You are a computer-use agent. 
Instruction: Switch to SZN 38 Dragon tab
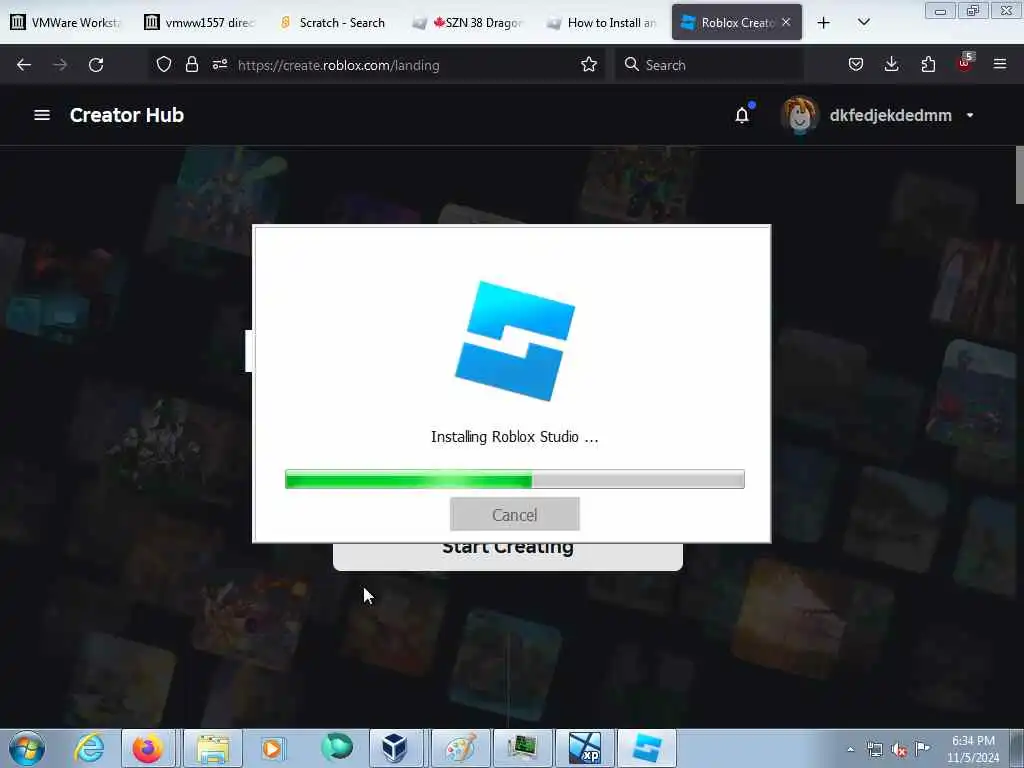coord(468,22)
